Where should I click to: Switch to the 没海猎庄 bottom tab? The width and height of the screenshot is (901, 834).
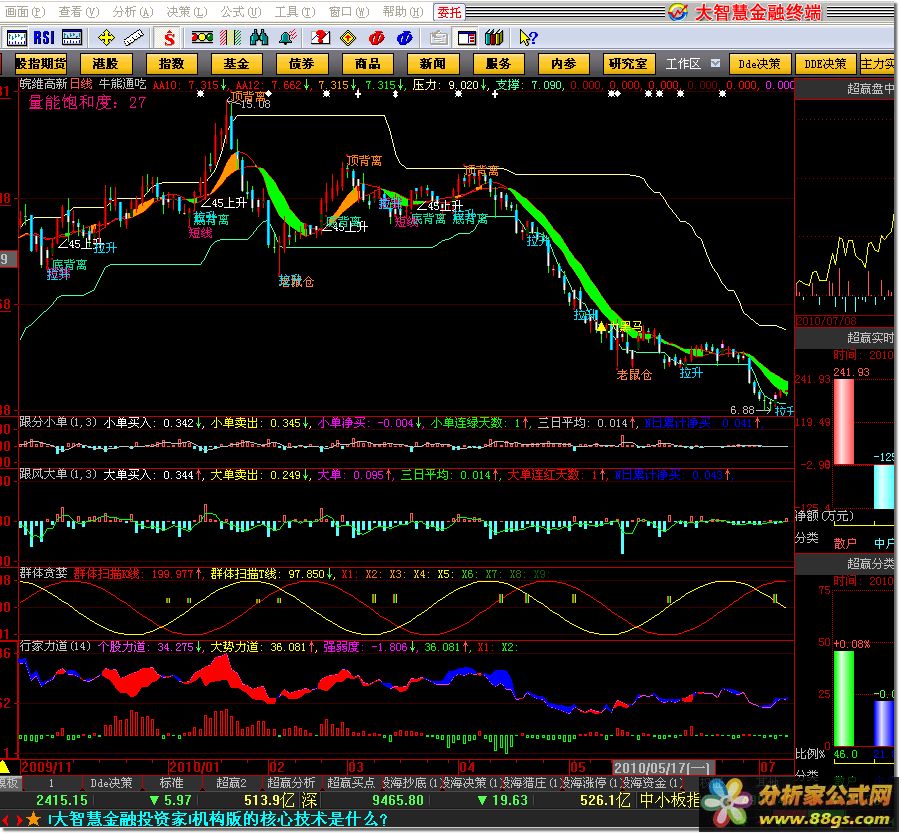[530, 783]
